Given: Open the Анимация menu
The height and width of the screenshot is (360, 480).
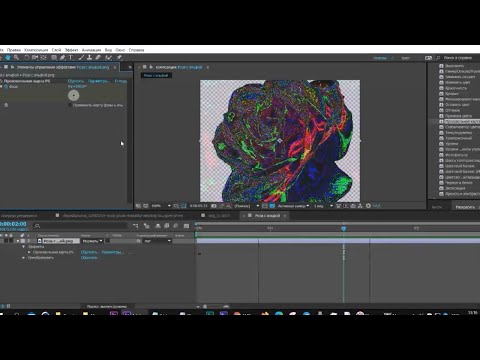Looking at the screenshot, I should 91,50.
